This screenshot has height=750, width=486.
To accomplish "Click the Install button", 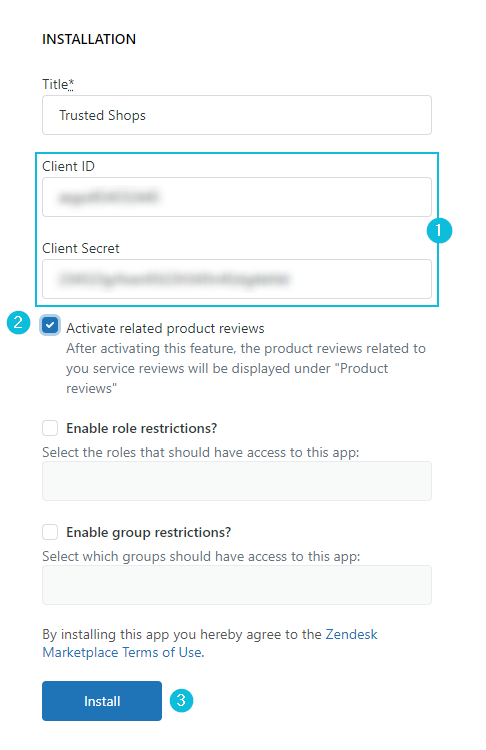I will coord(102,701).
